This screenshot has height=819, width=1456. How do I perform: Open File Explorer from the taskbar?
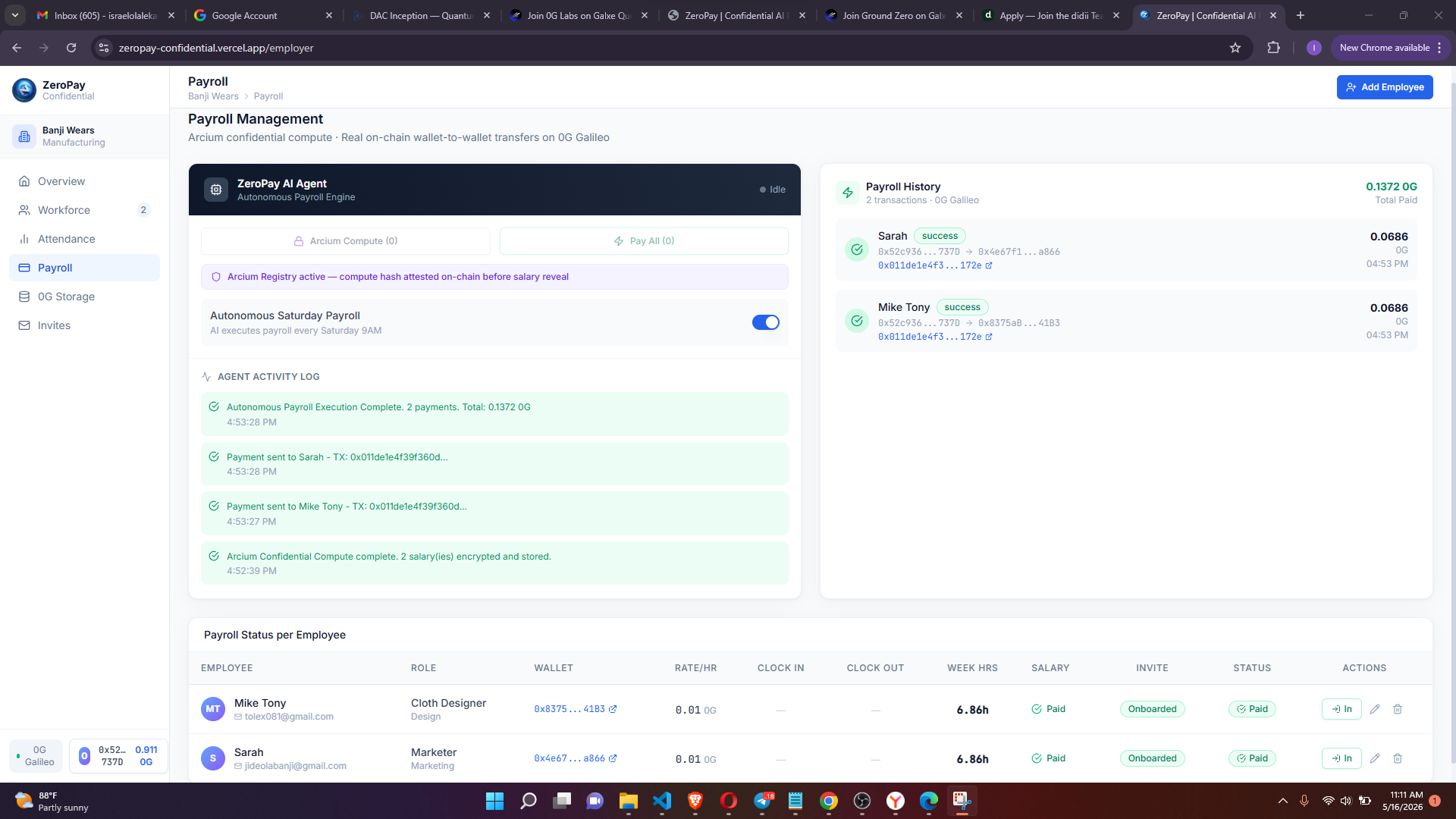pos(629,801)
